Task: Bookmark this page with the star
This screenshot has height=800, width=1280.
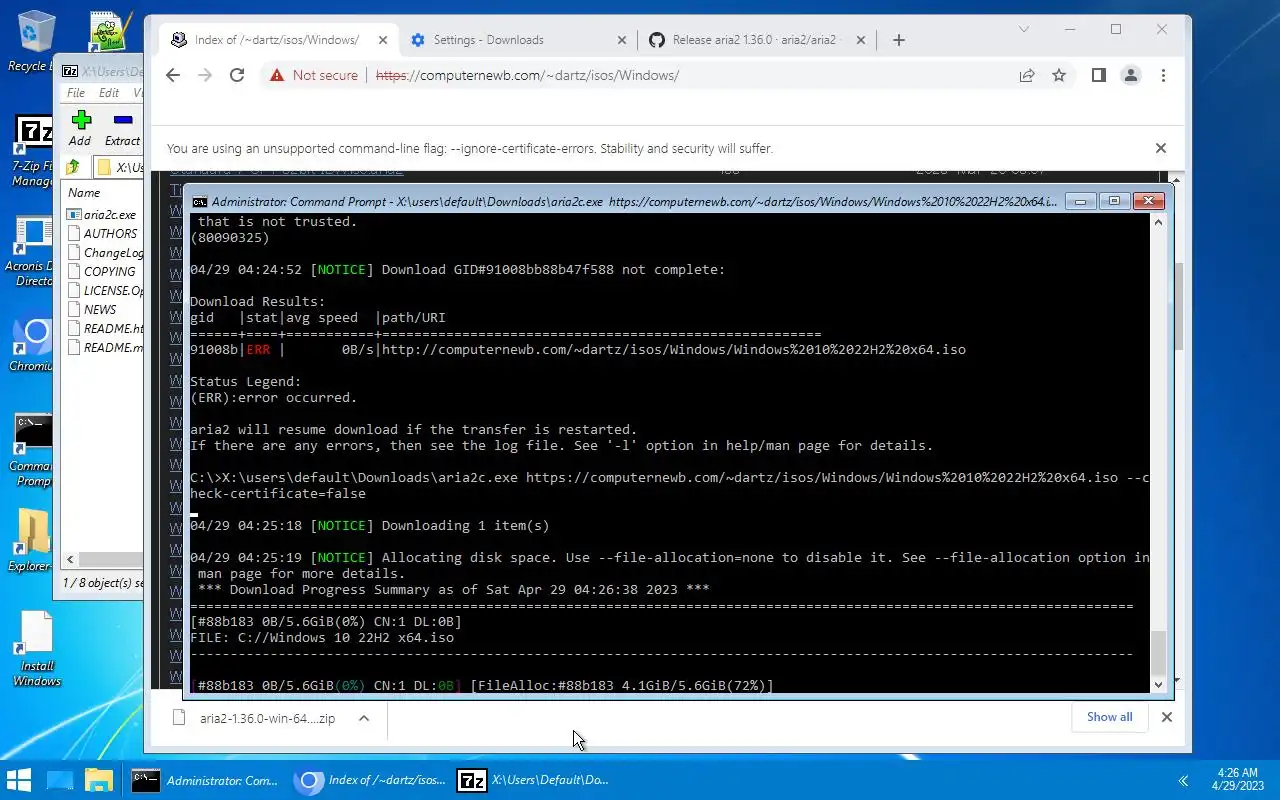Action: (1059, 75)
